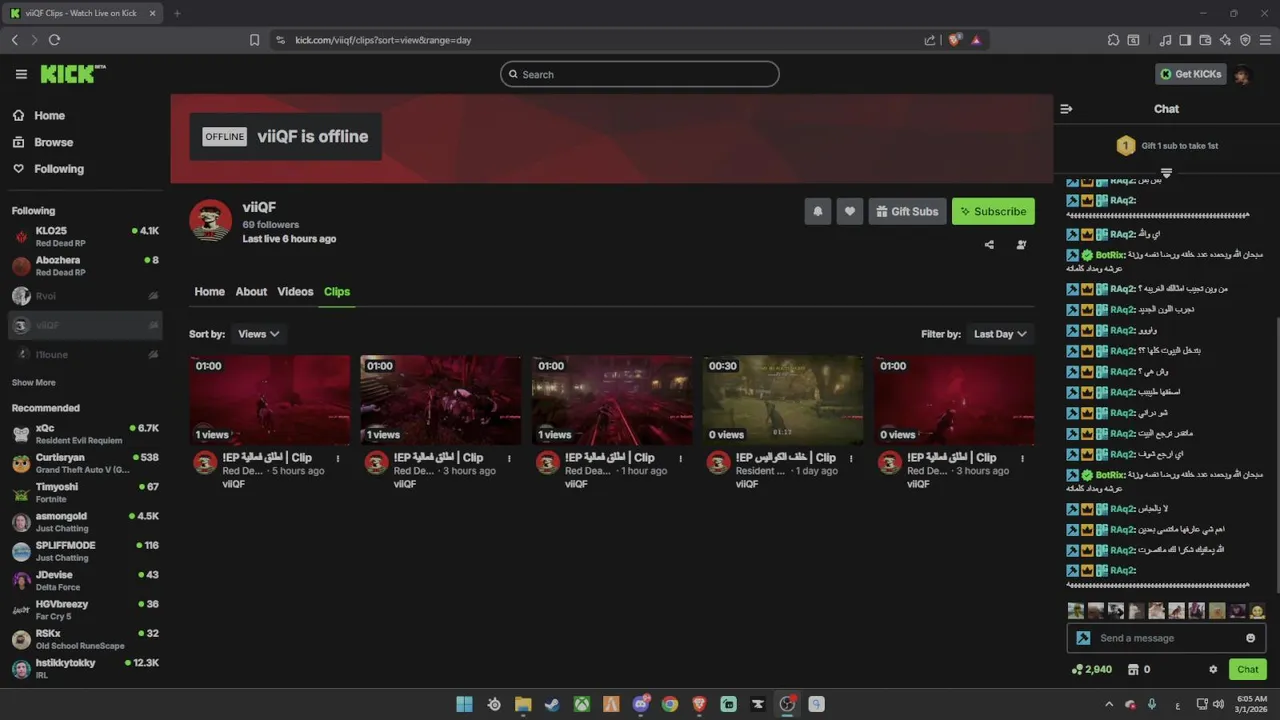
Task: Click Gift Subs button
Action: (907, 211)
